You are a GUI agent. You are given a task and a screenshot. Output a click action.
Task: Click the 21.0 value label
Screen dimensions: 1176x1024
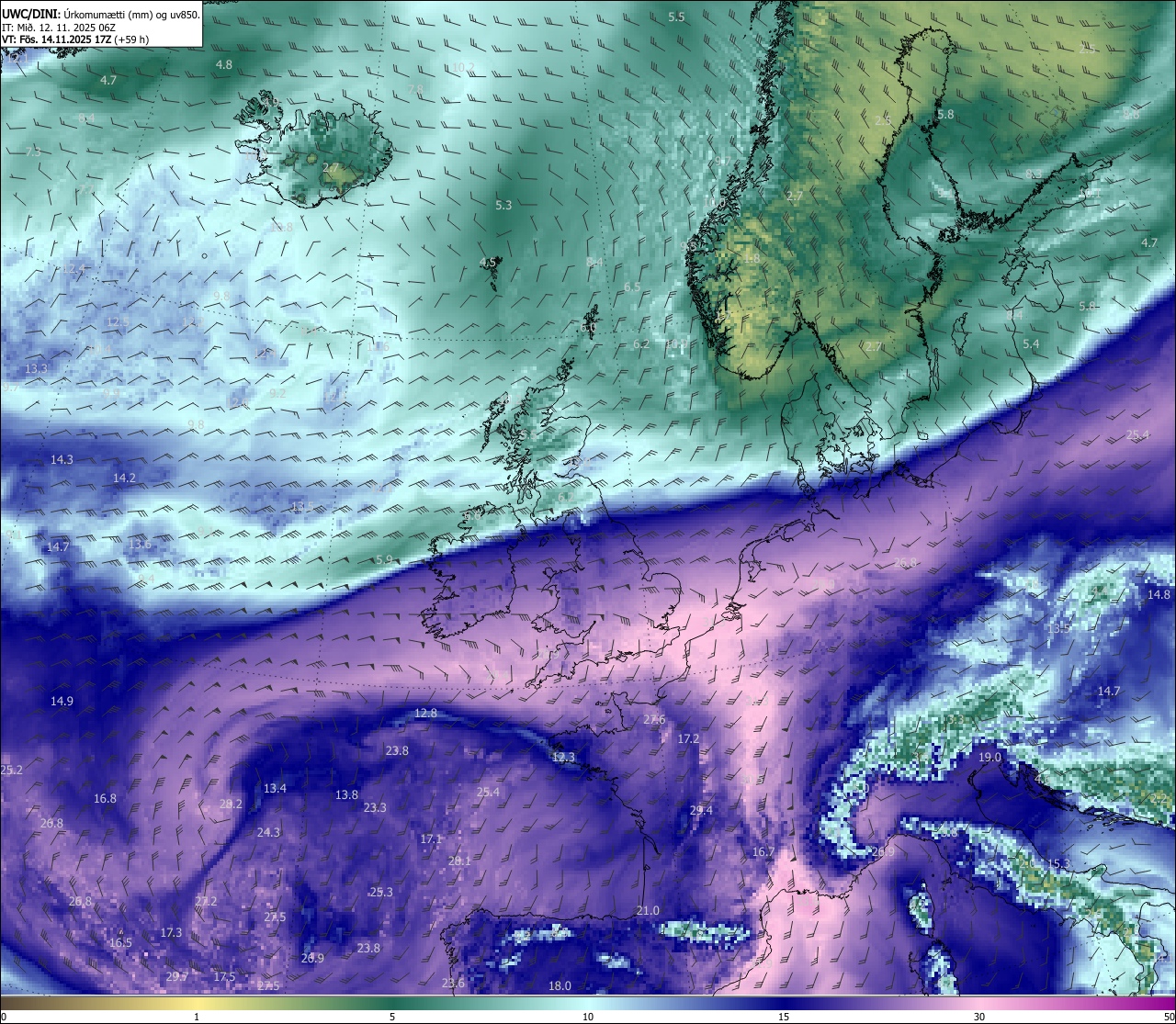(648, 910)
